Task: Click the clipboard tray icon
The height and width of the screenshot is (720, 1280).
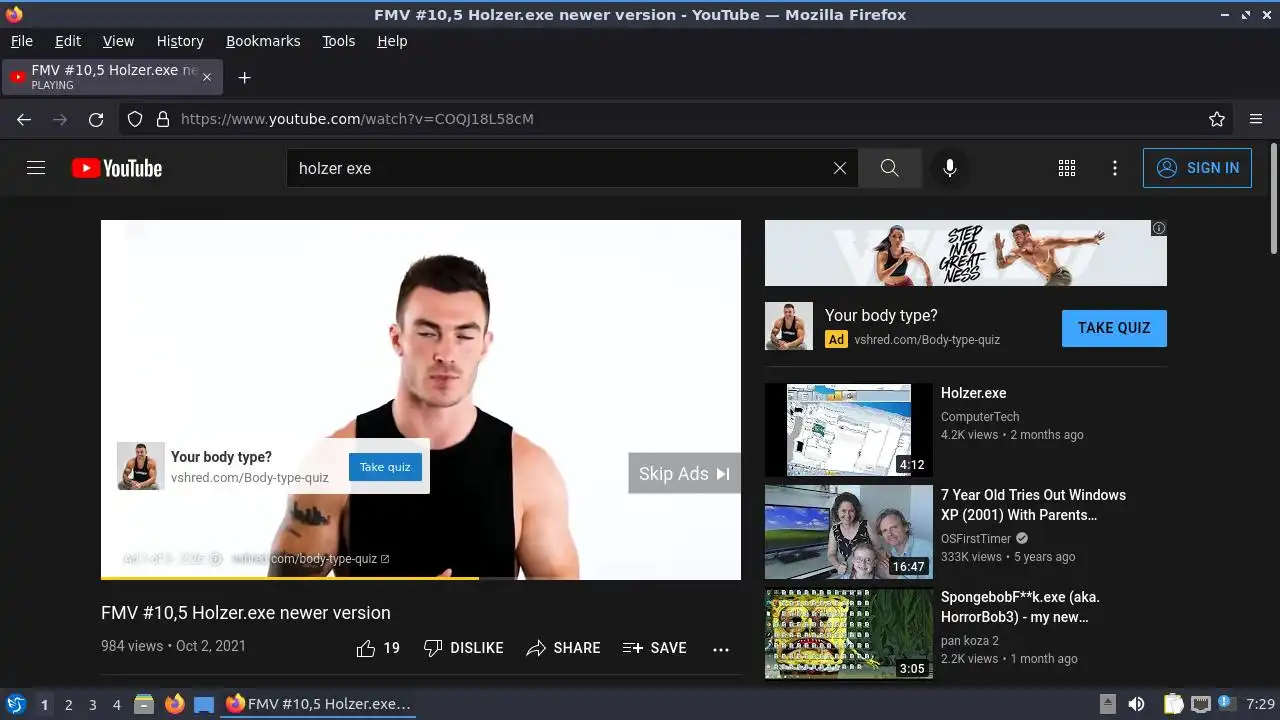Action: click(1174, 704)
